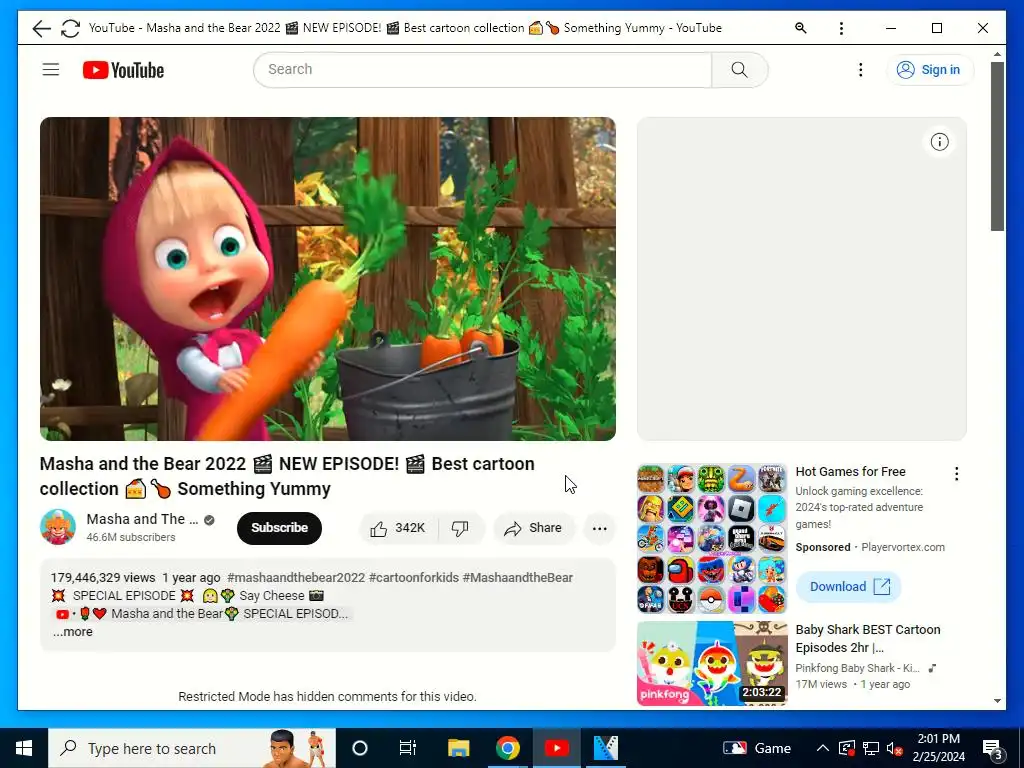Image resolution: width=1024 pixels, height=768 pixels.
Task: Open the Masha and The ... channel name
Action: coord(142,519)
